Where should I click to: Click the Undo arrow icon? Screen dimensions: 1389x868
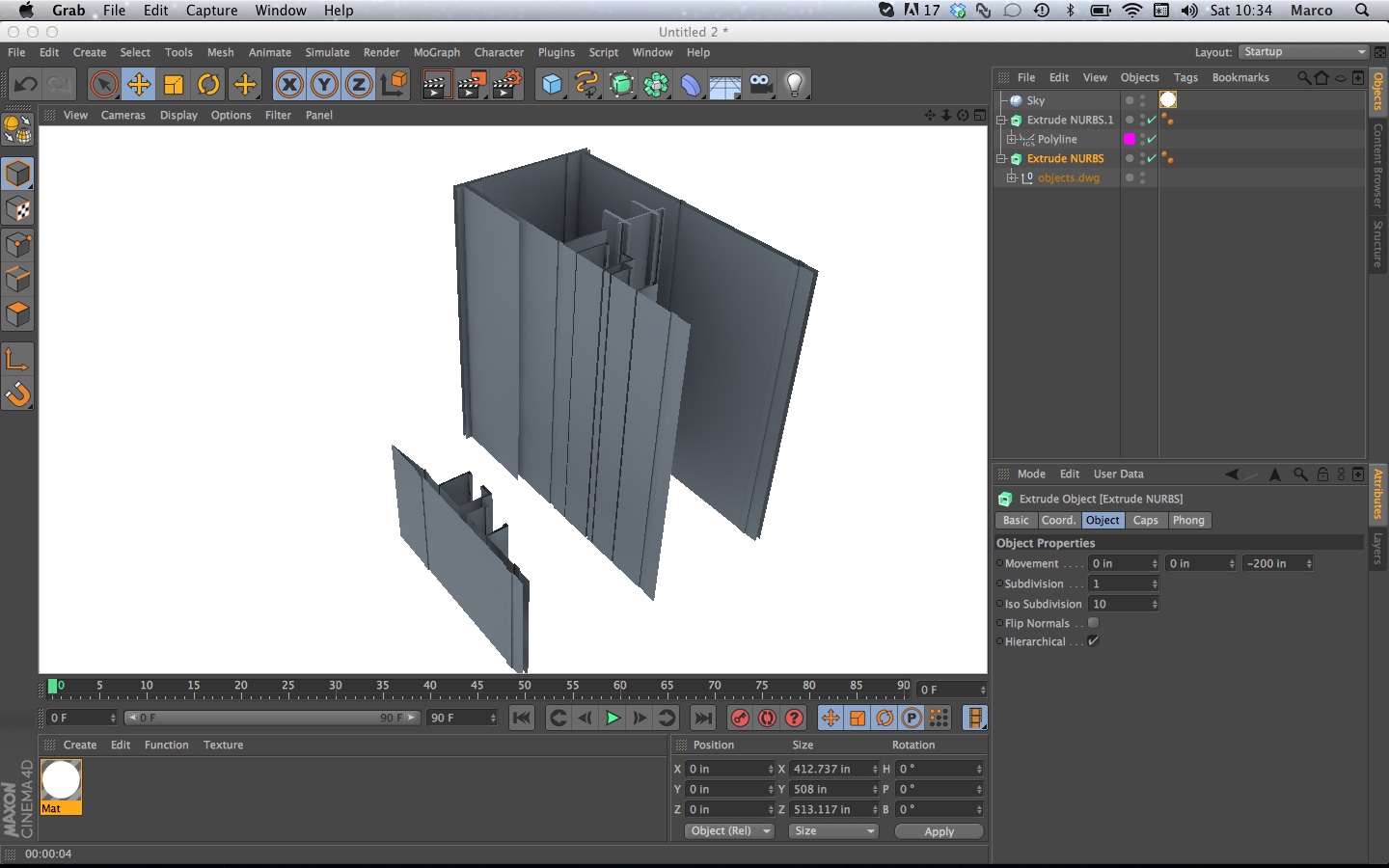[26, 85]
